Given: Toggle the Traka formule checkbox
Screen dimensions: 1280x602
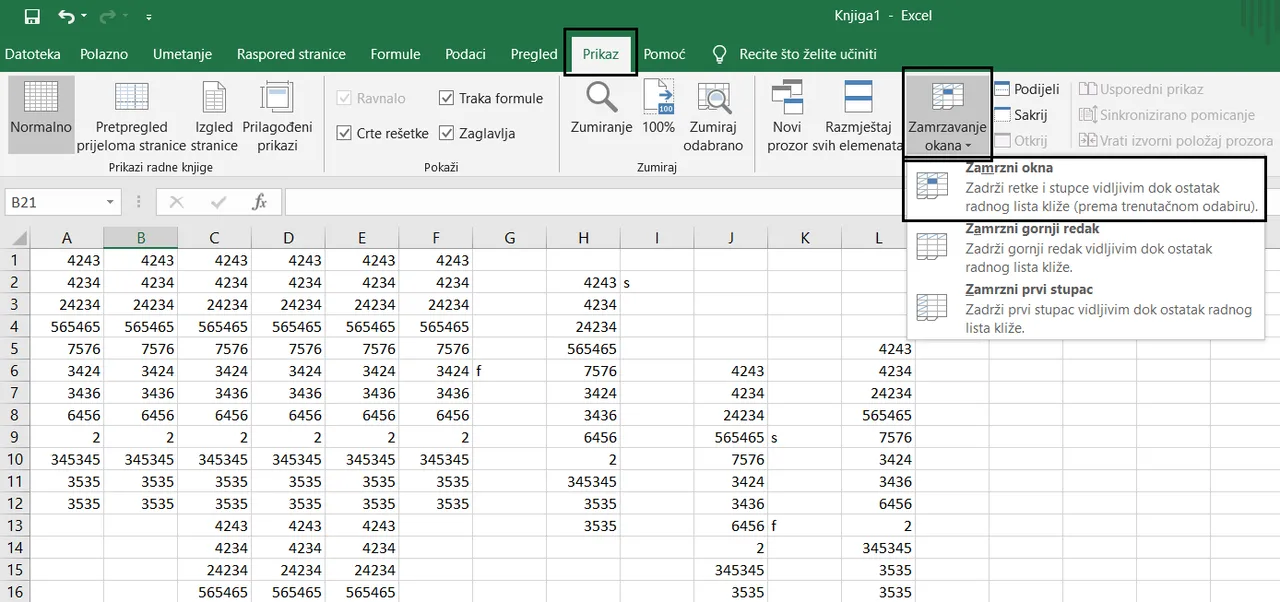Looking at the screenshot, I should pyautogui.click(x=447, y=98).
